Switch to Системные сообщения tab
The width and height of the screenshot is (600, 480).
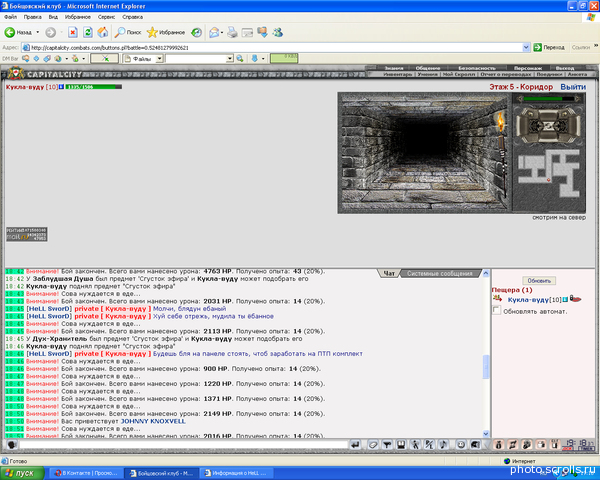[442, 272]
